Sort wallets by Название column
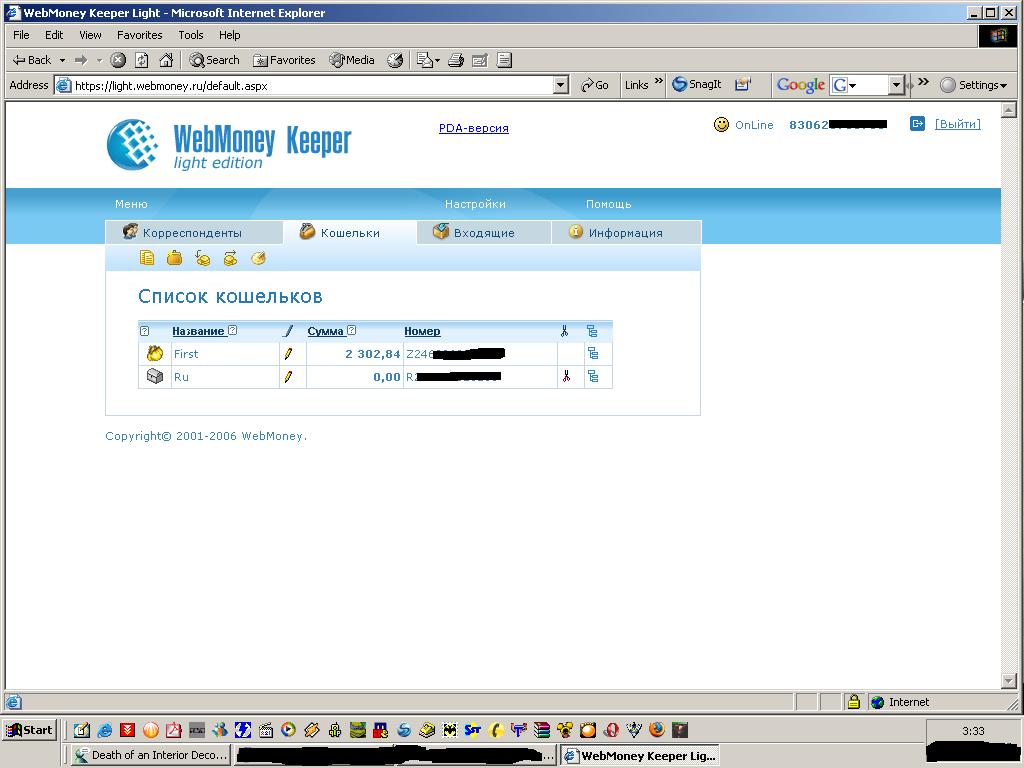The height and width of the screenshot is (768, 1024). point(198,331)
